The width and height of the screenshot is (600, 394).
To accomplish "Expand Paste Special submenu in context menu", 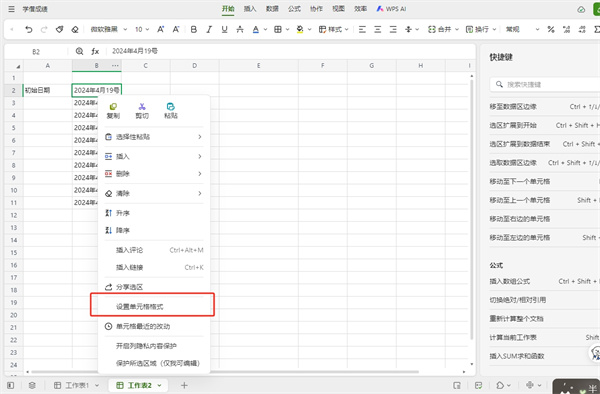I will point(153,137).
